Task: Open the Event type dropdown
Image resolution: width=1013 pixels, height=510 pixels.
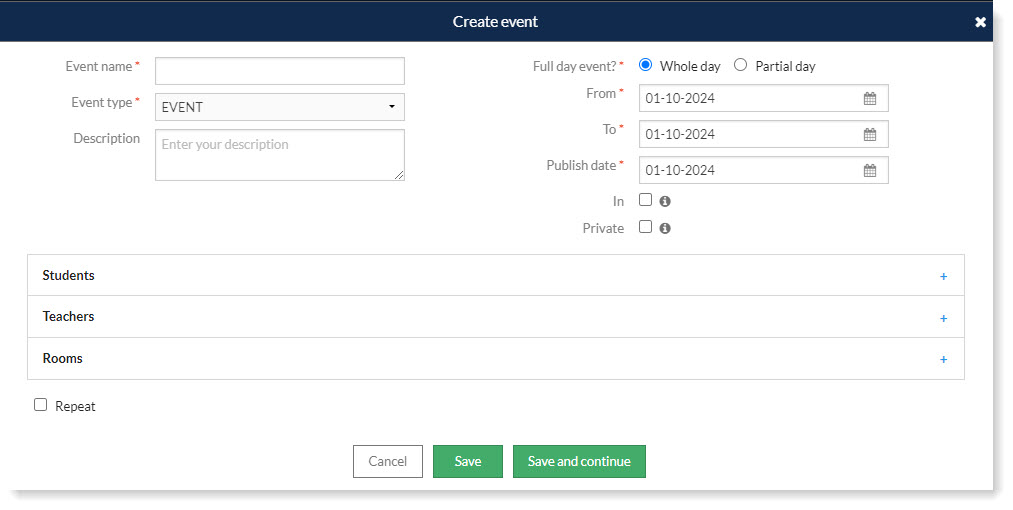Action: pos(280,107)
